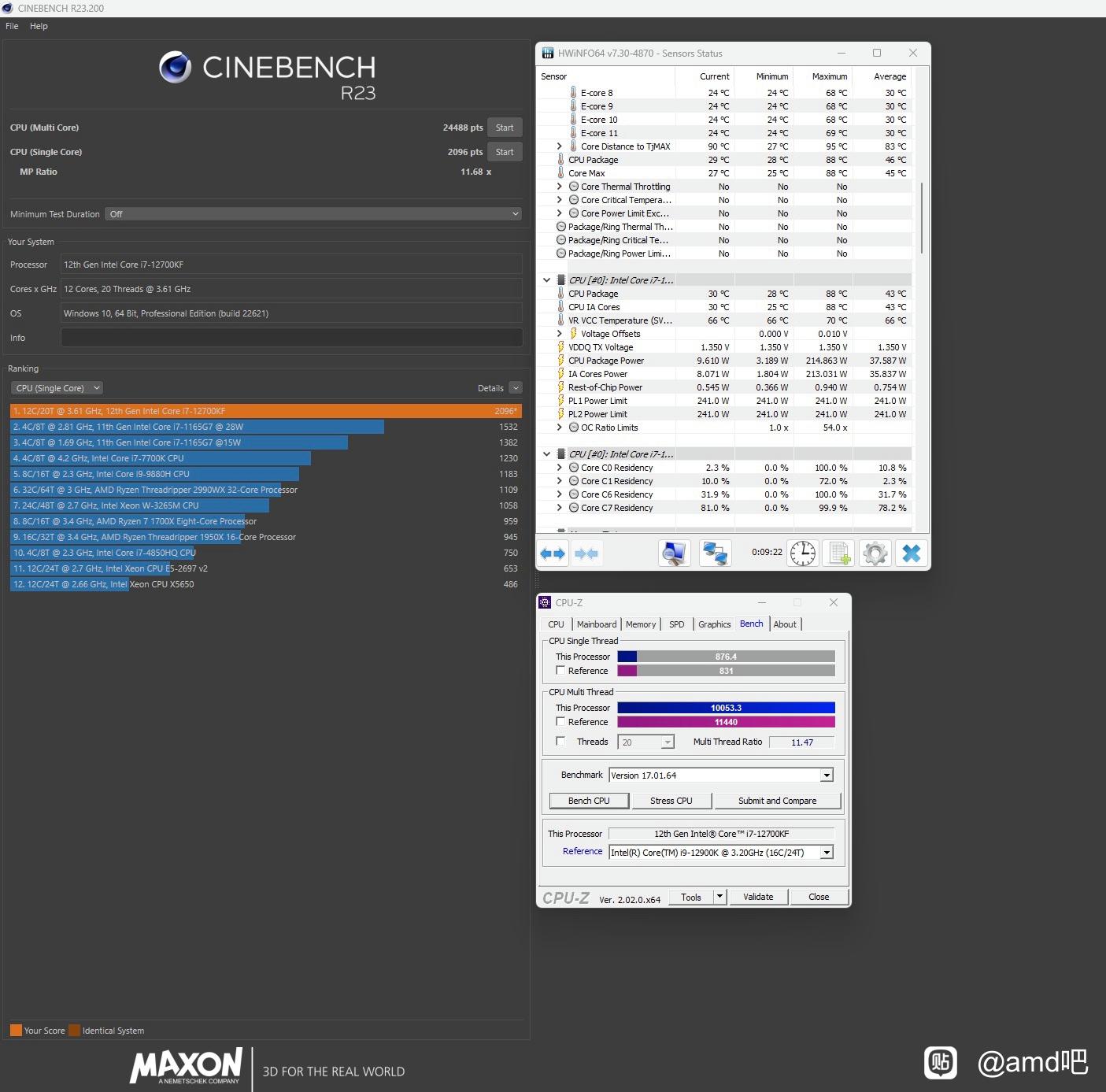Start the CPU (Single Core) test
This screenshot has width=1106, height=1092.
[505, 152]
